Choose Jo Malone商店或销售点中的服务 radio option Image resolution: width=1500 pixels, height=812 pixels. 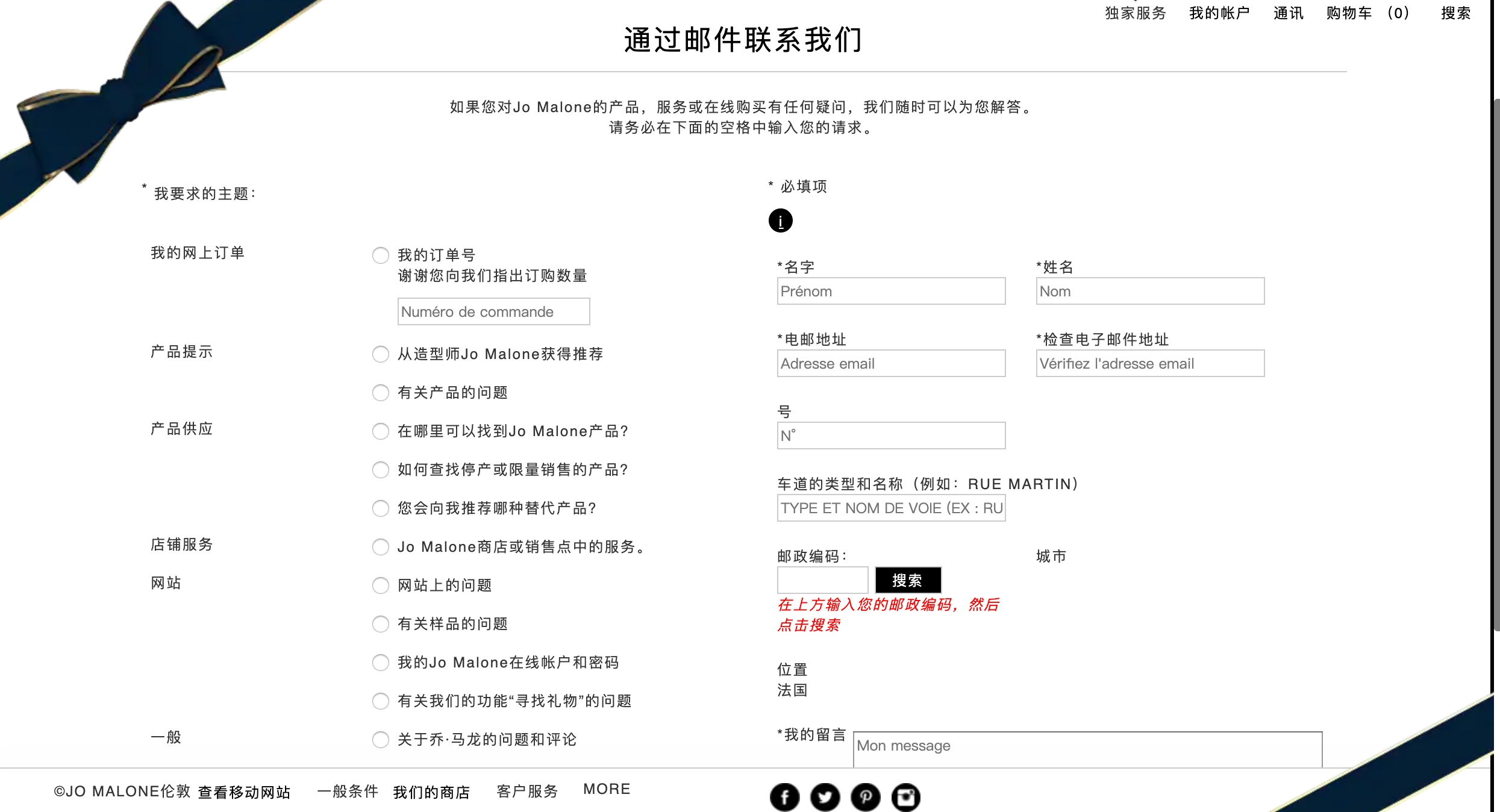point(380,546)
